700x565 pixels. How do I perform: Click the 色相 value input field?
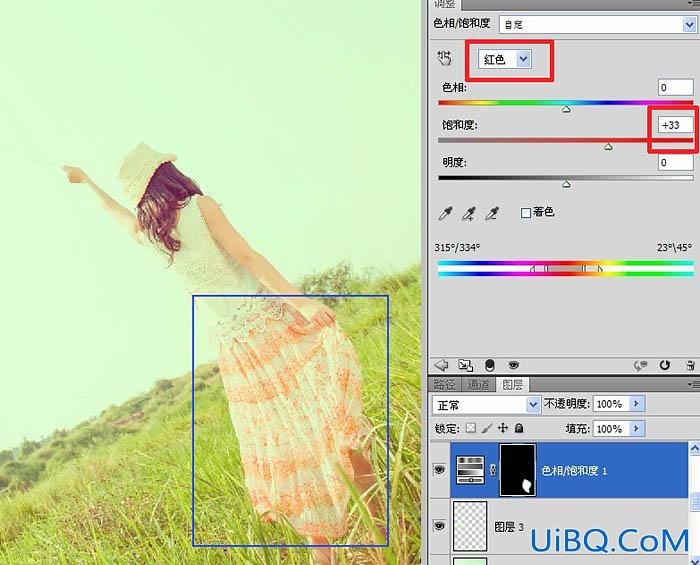click(x=675, y=87)
